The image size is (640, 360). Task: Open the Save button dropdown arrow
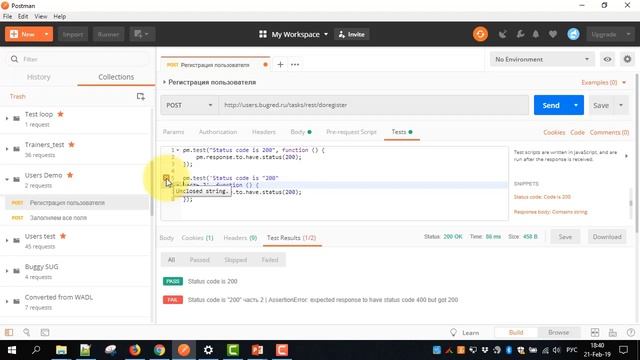(621, 105)
